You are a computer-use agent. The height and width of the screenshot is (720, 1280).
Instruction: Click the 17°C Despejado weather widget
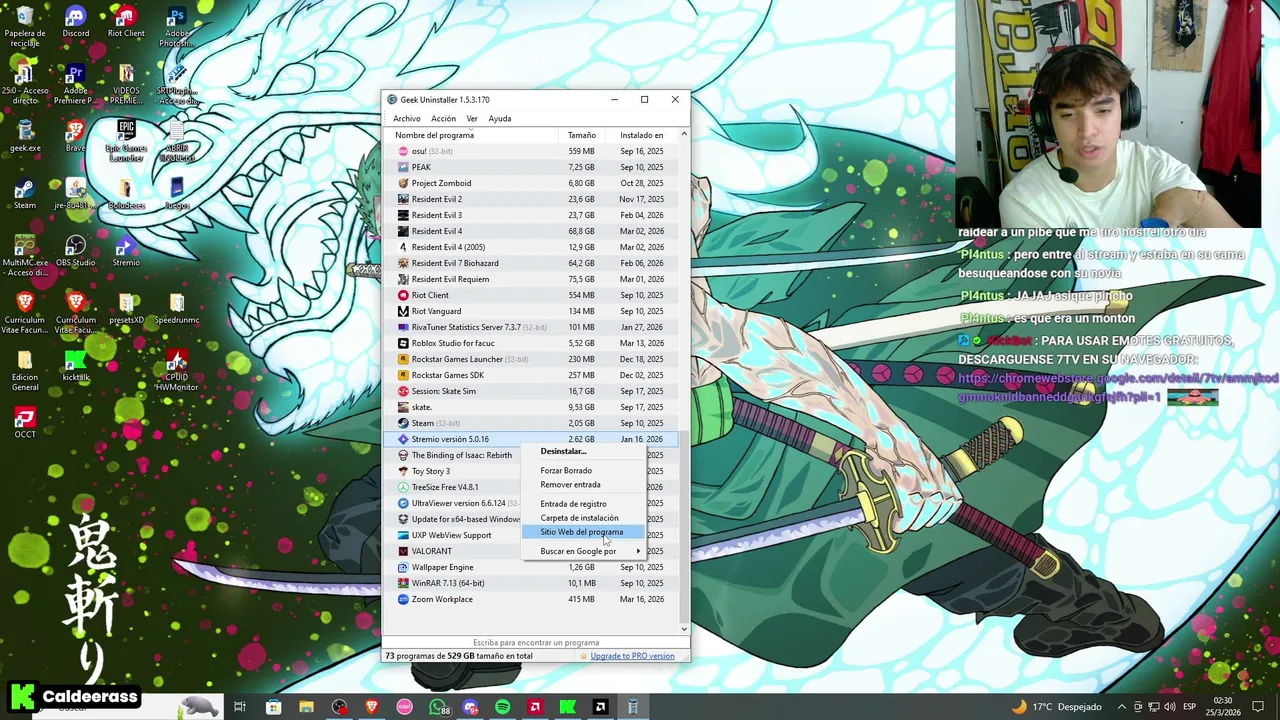(x=1056, y=707)
